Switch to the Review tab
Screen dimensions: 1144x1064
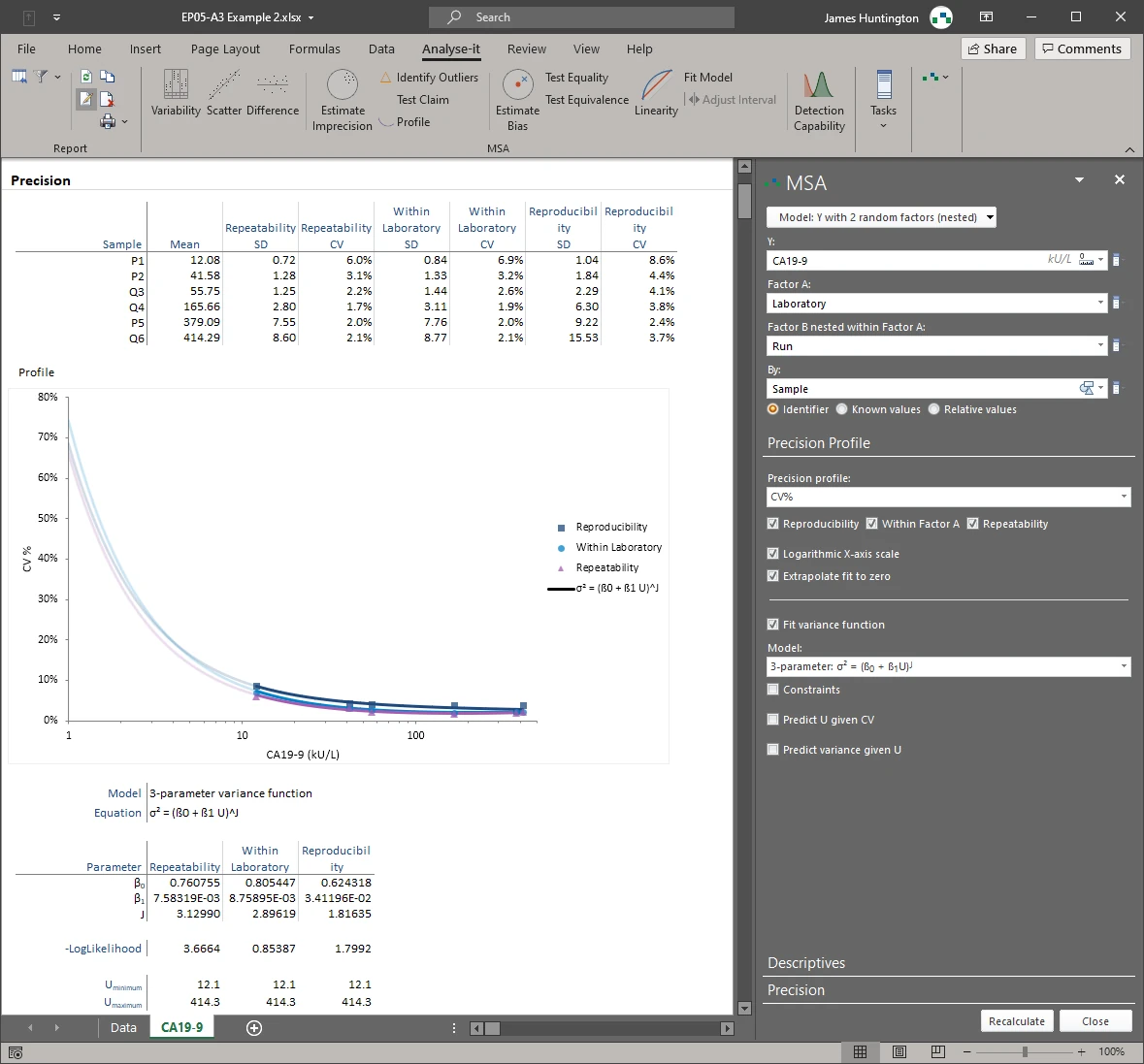[x=527, y=48]
